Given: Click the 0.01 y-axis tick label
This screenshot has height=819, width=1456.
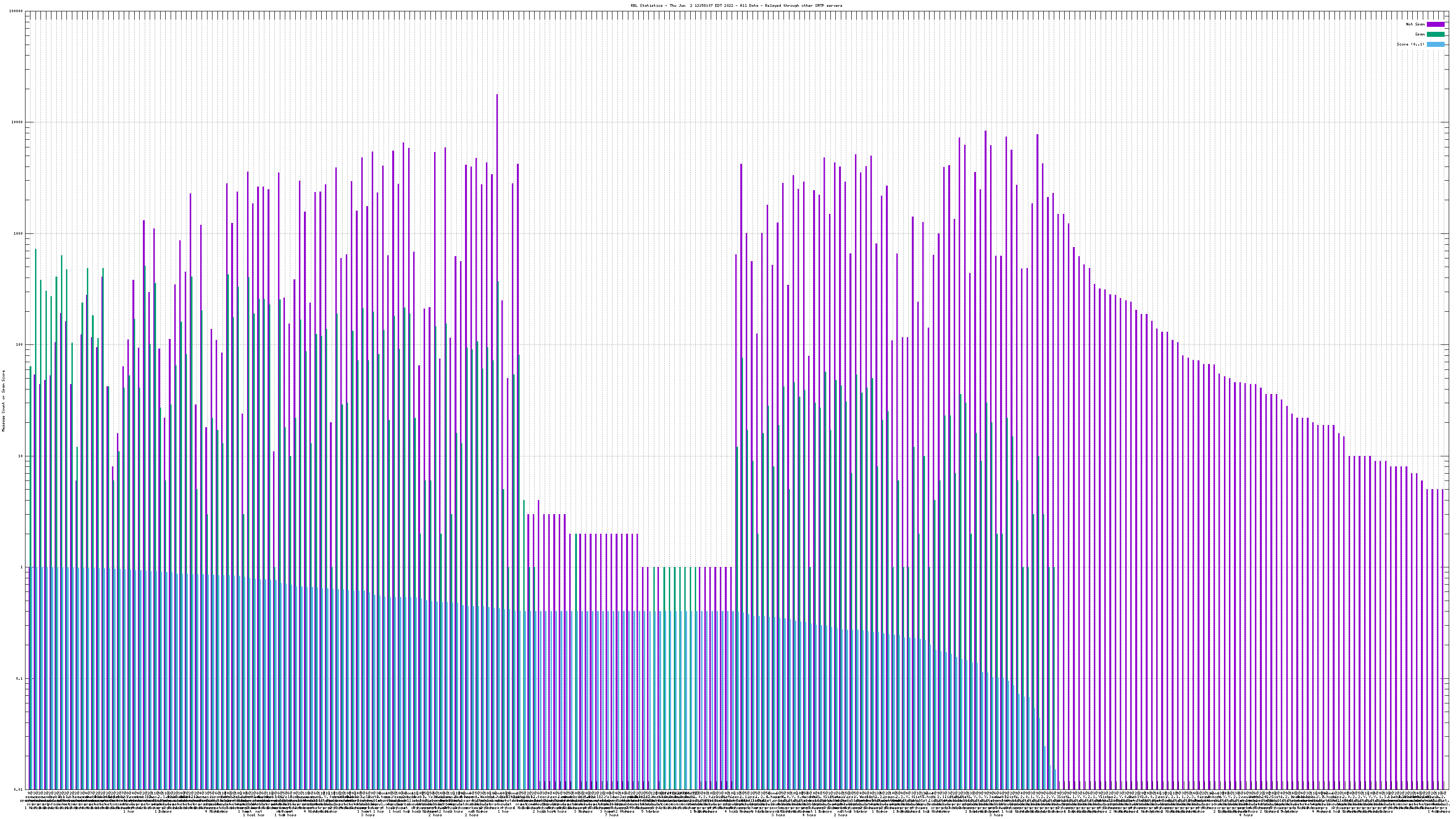Looking at the screenshot, I should point(19,789).
